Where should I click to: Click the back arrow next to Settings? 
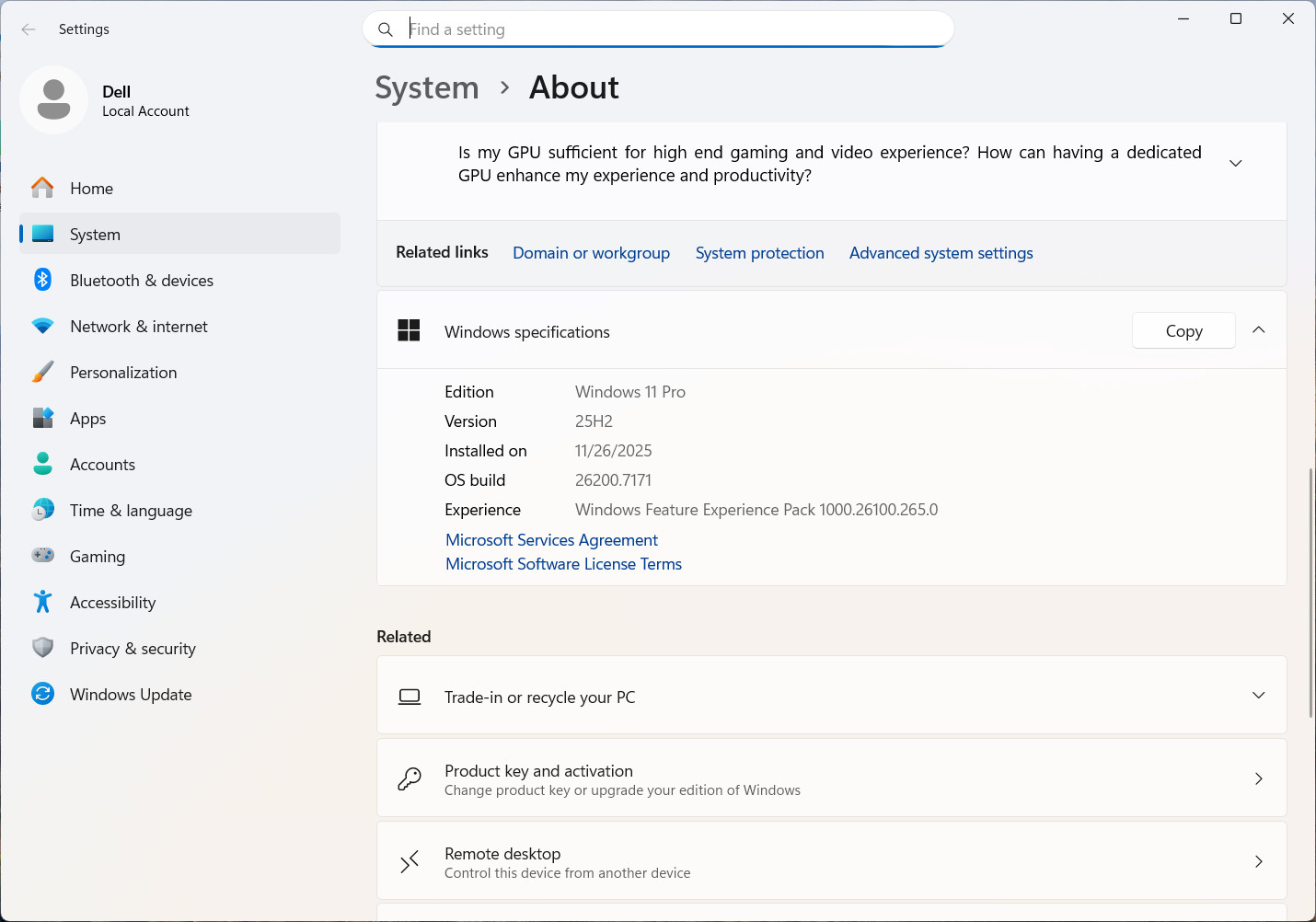tap(29, 29)
